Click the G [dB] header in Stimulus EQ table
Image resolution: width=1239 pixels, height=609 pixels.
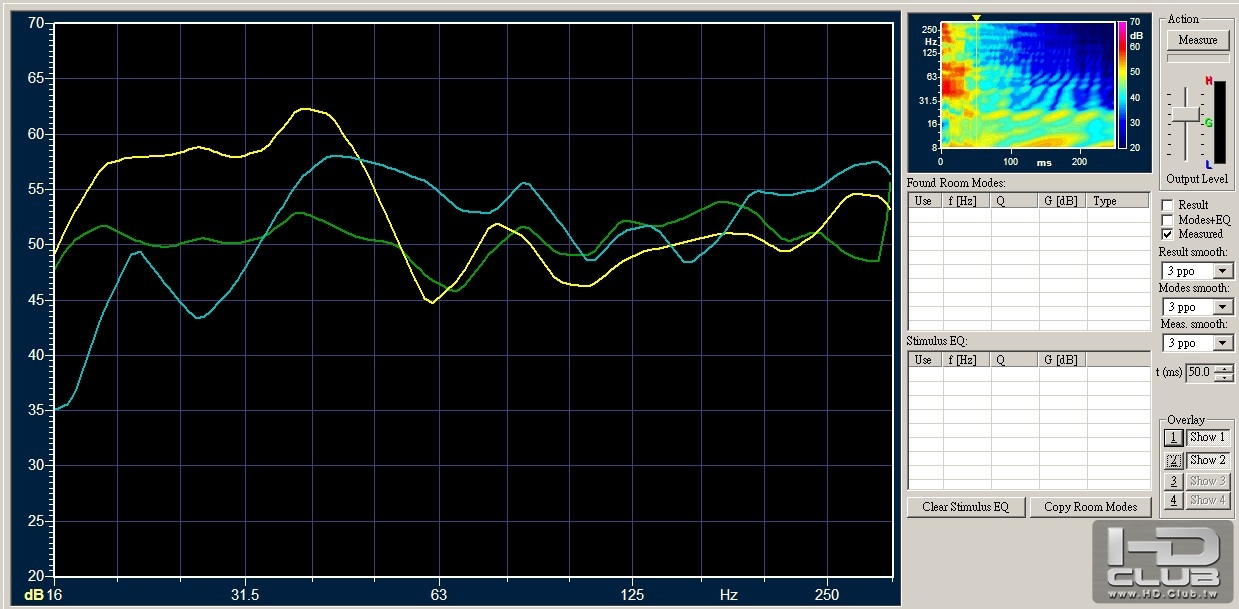point(1062,360)
